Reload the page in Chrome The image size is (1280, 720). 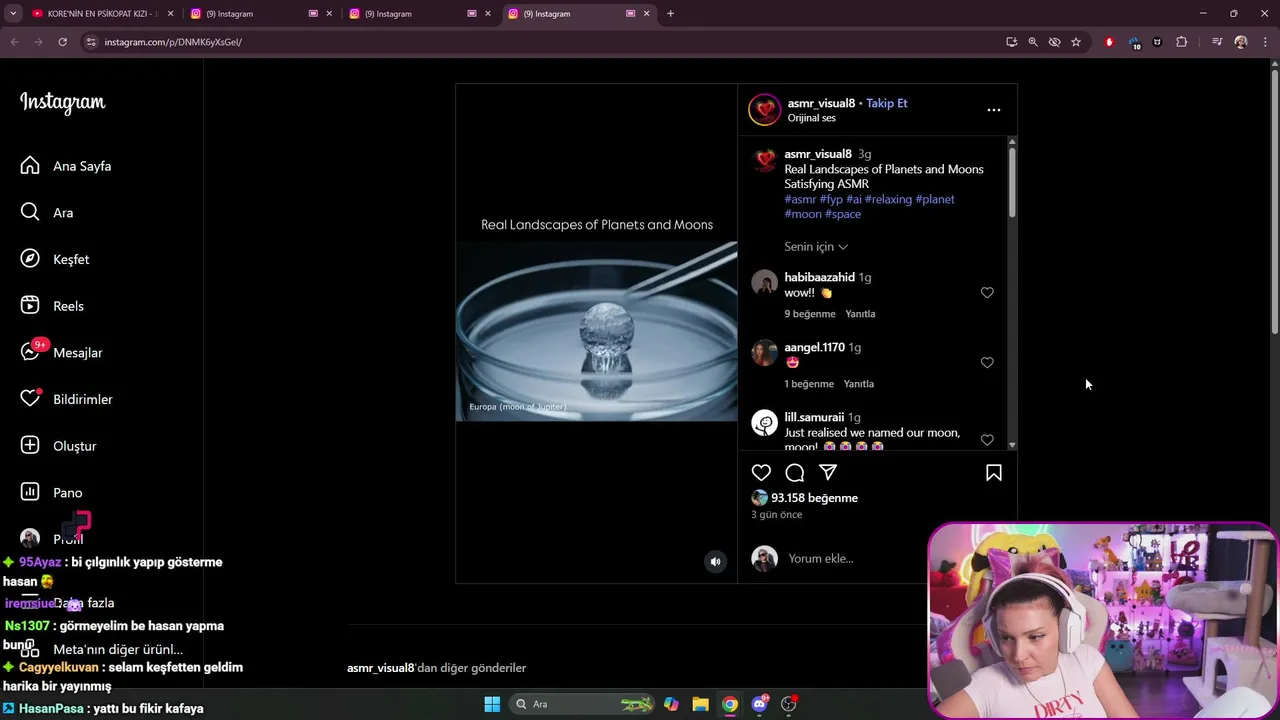62,42
